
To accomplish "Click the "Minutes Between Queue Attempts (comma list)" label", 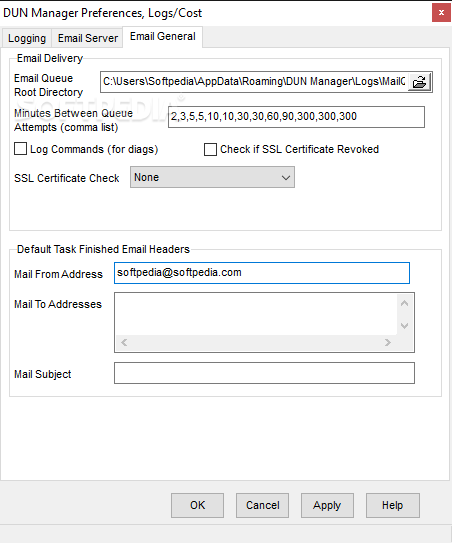I will pos(73,120).
